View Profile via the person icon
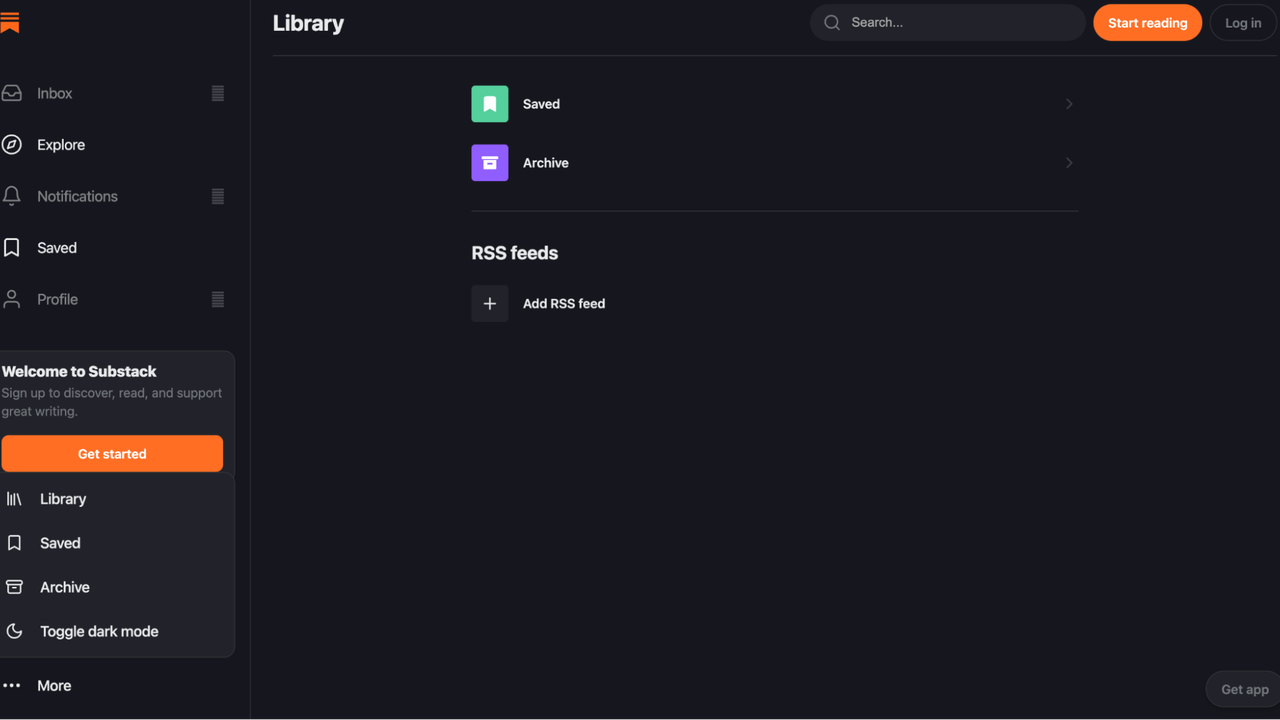This screenshot has height=720, width=1280. 12,298
